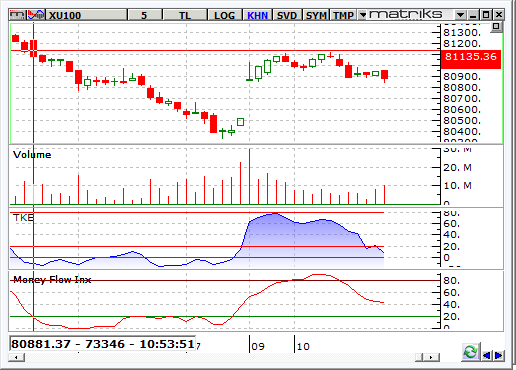Viewport: 516px width, 370px height.
Task: Open the dropdown arrow right of matriks logo
Action: (460, 15)
